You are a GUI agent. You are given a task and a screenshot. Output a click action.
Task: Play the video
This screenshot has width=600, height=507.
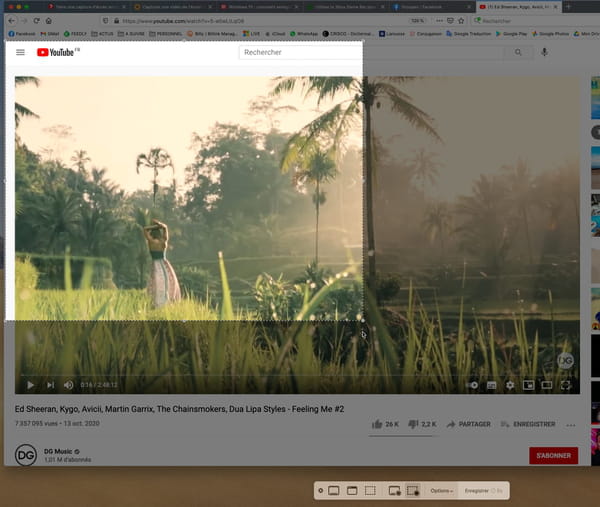tap(31, 385)
